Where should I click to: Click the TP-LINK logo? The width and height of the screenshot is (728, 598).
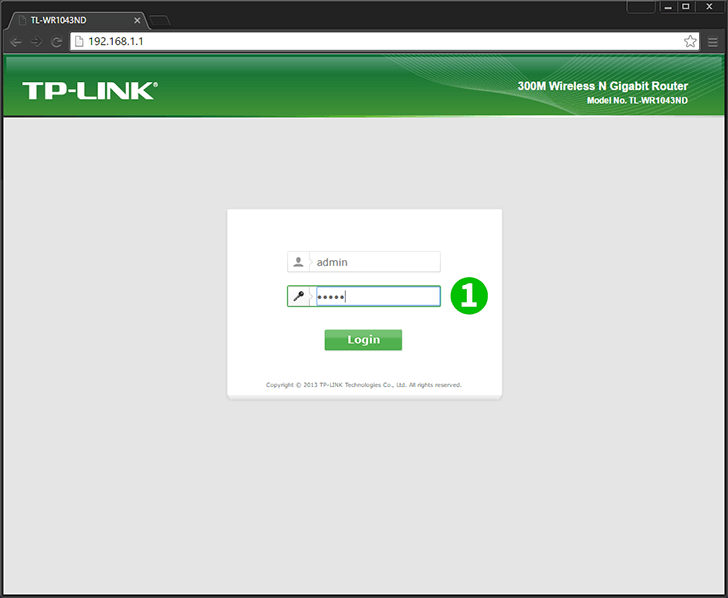point(90,91)
